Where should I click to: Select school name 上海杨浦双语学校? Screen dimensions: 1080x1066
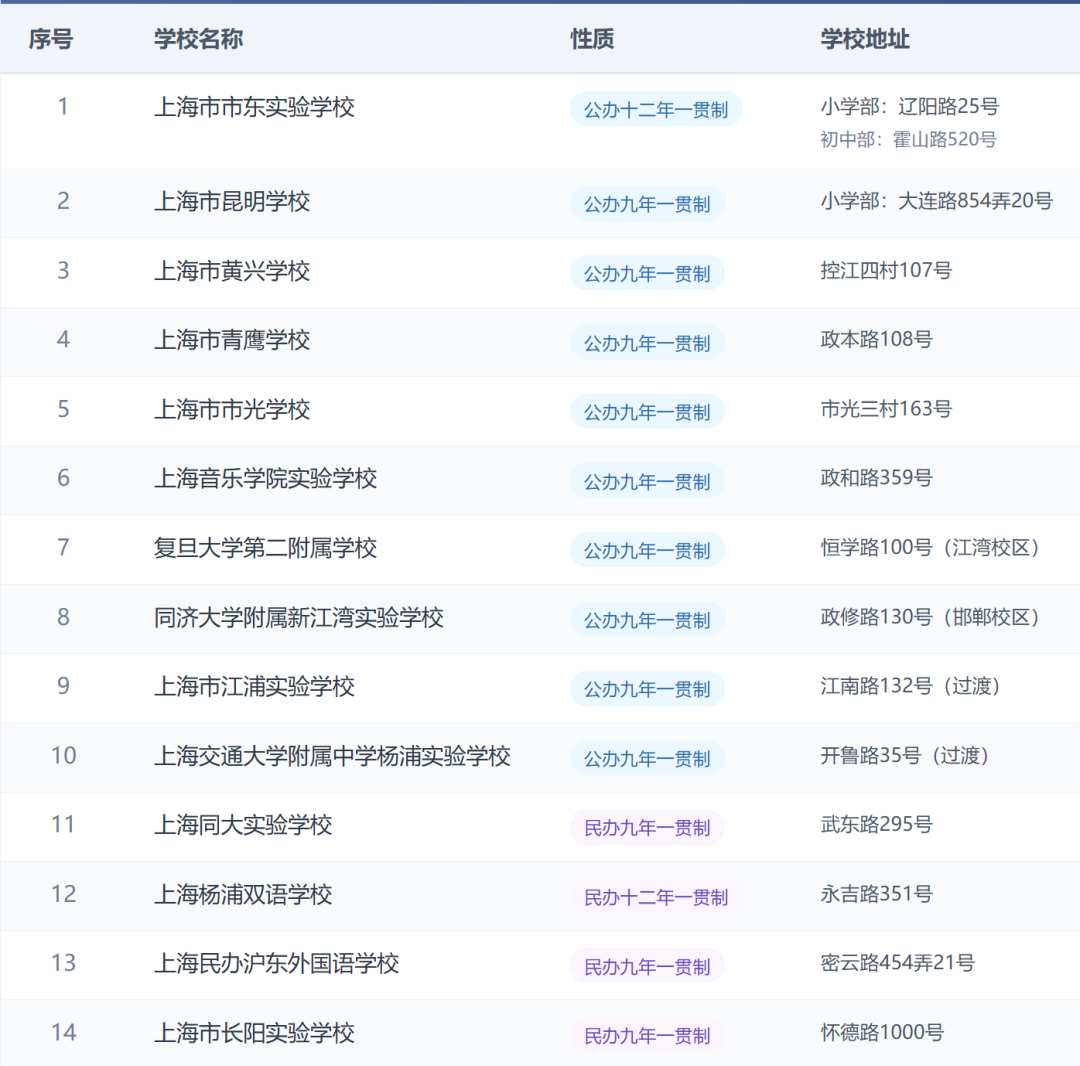[x=243, y=895]
